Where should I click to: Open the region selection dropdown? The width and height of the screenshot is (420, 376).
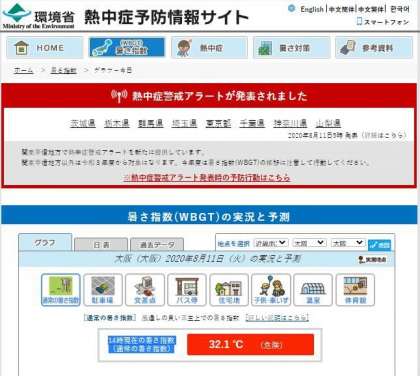[x=271, y=243]
